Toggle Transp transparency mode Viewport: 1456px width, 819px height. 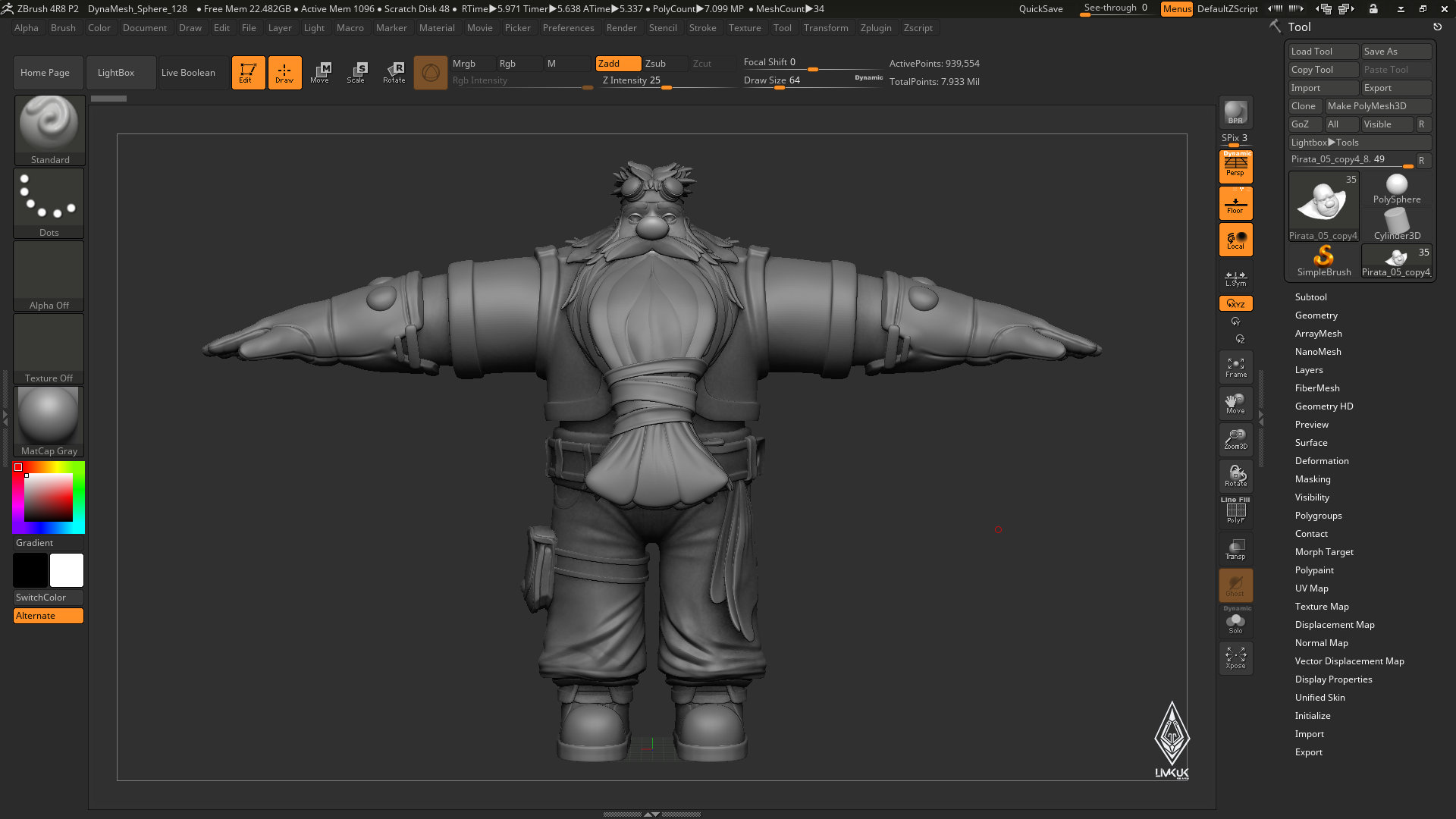1235,549
